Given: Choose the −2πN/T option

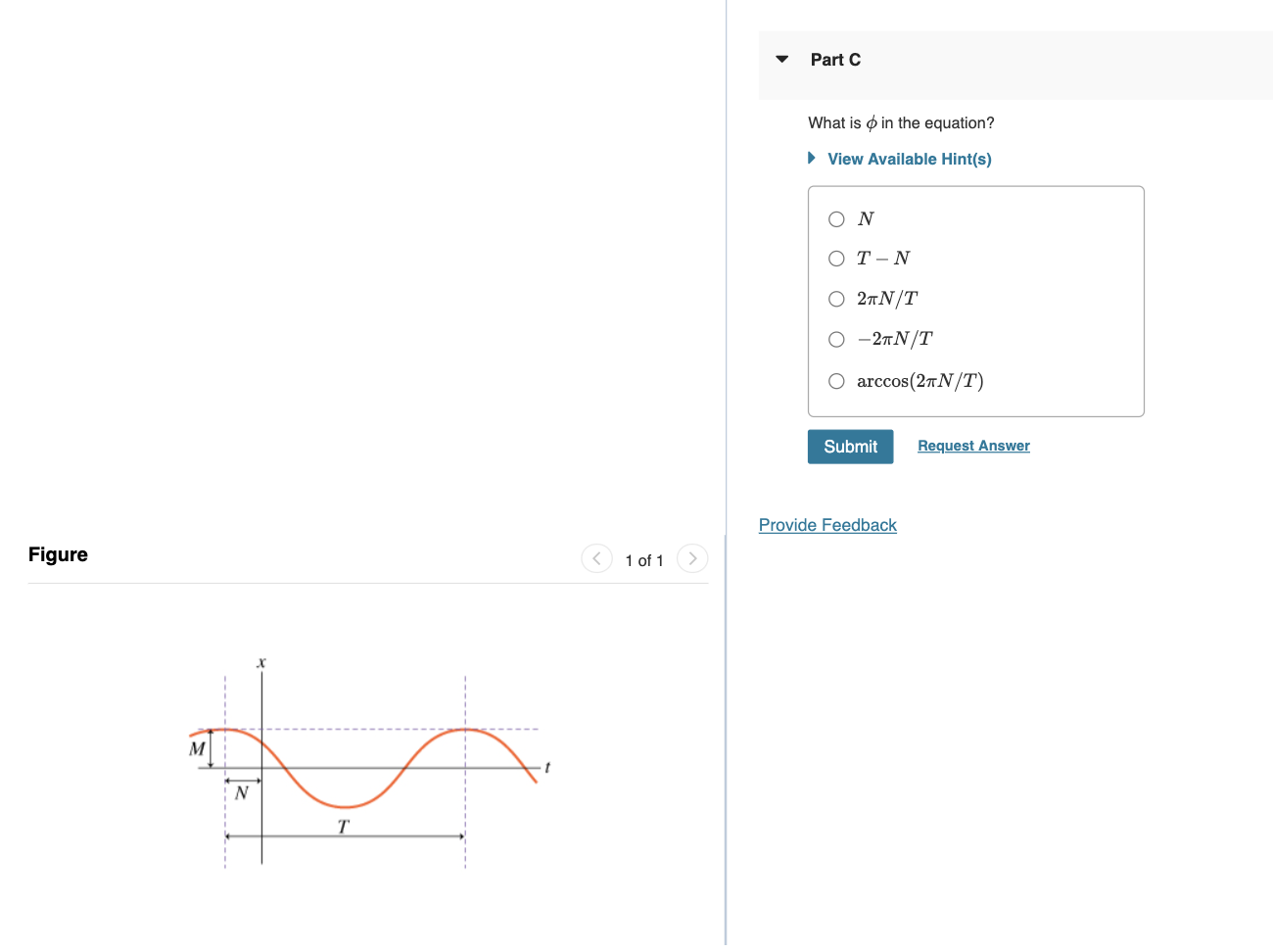Looking at the screenshot, I should coord(836,339).
